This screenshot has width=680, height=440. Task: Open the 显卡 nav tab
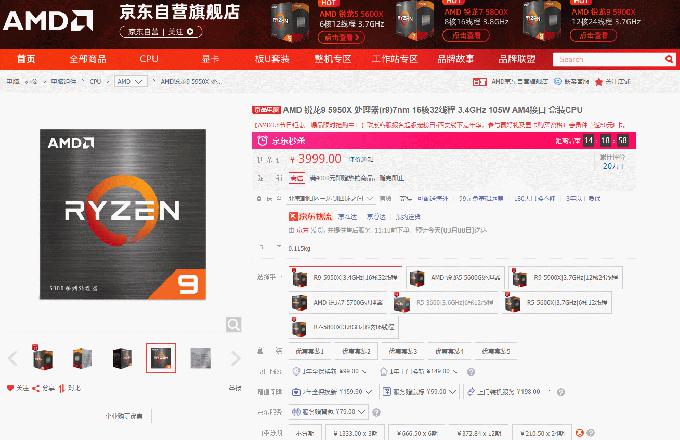[210, 59]
